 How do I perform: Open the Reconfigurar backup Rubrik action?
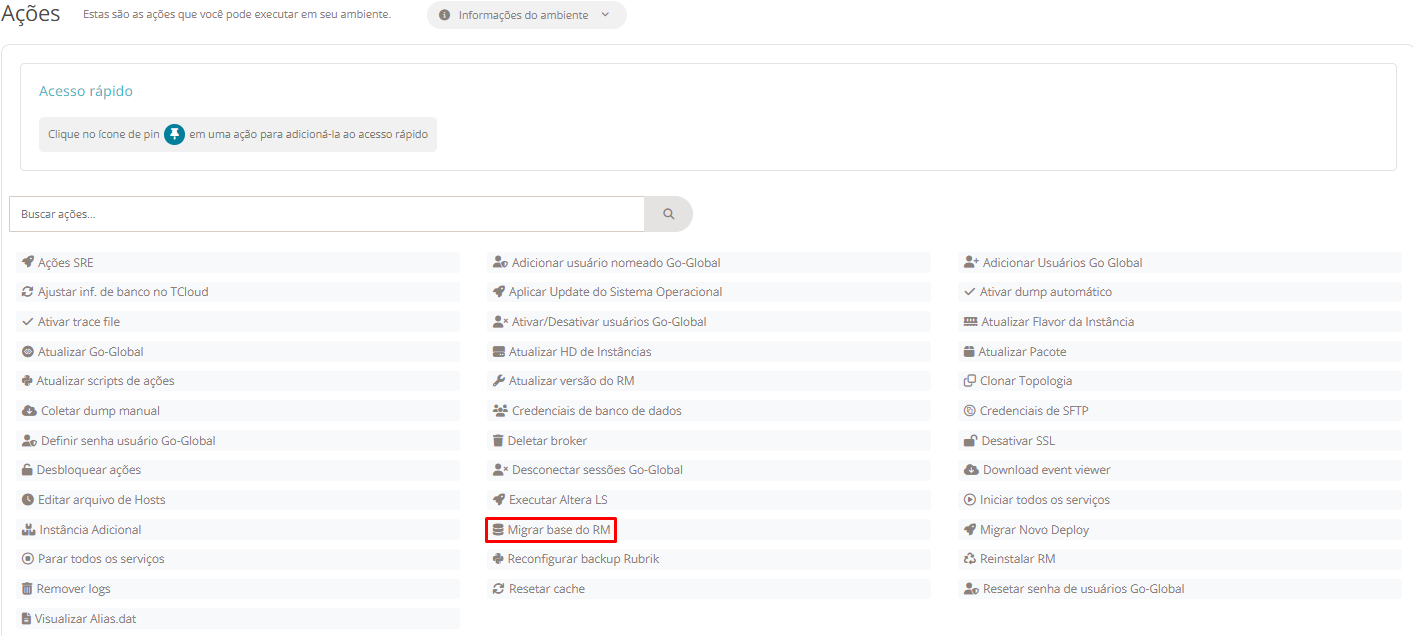point(709,559)
